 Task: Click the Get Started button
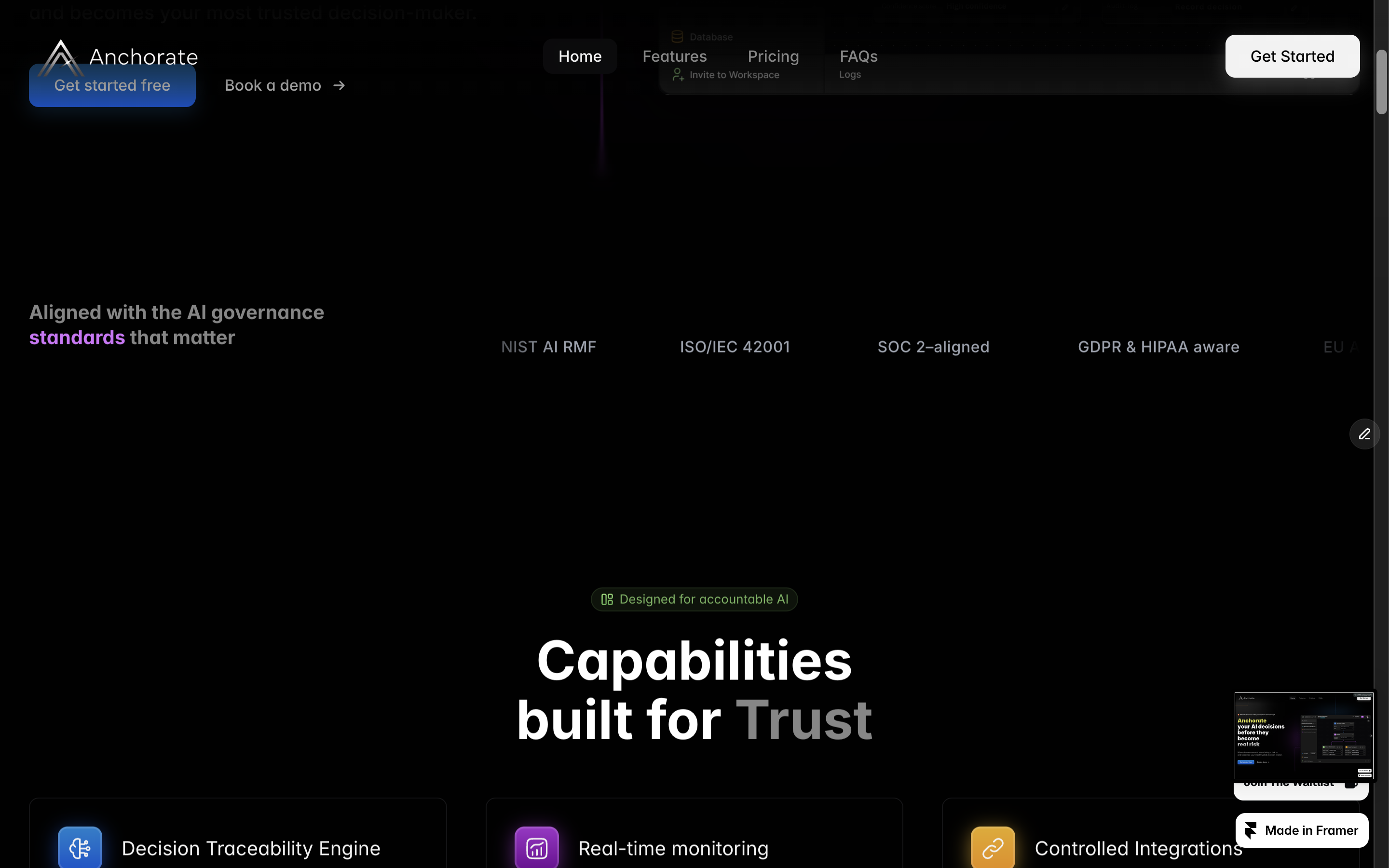tap(1292, 55)
